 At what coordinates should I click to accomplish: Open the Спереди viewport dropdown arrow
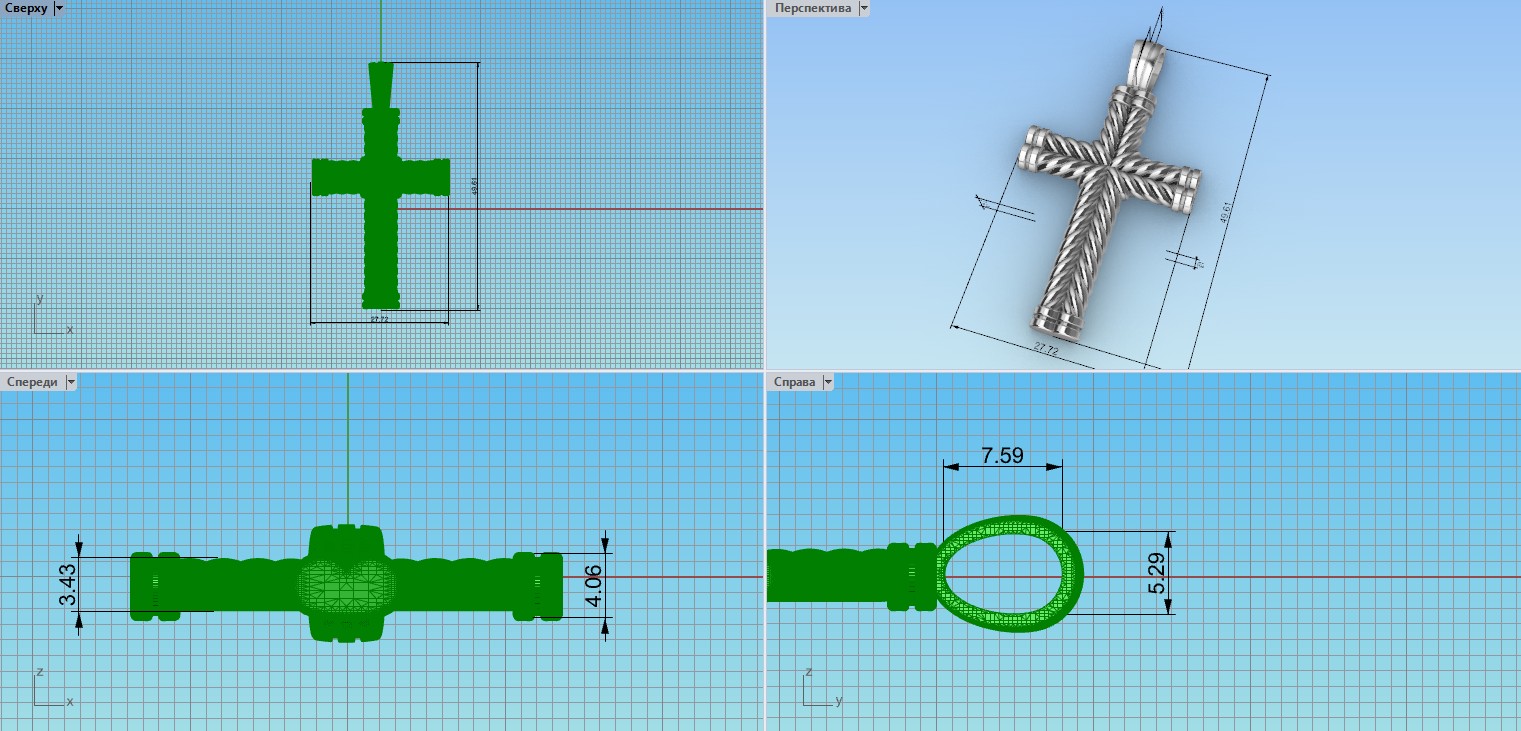click(x=71, y=382)
